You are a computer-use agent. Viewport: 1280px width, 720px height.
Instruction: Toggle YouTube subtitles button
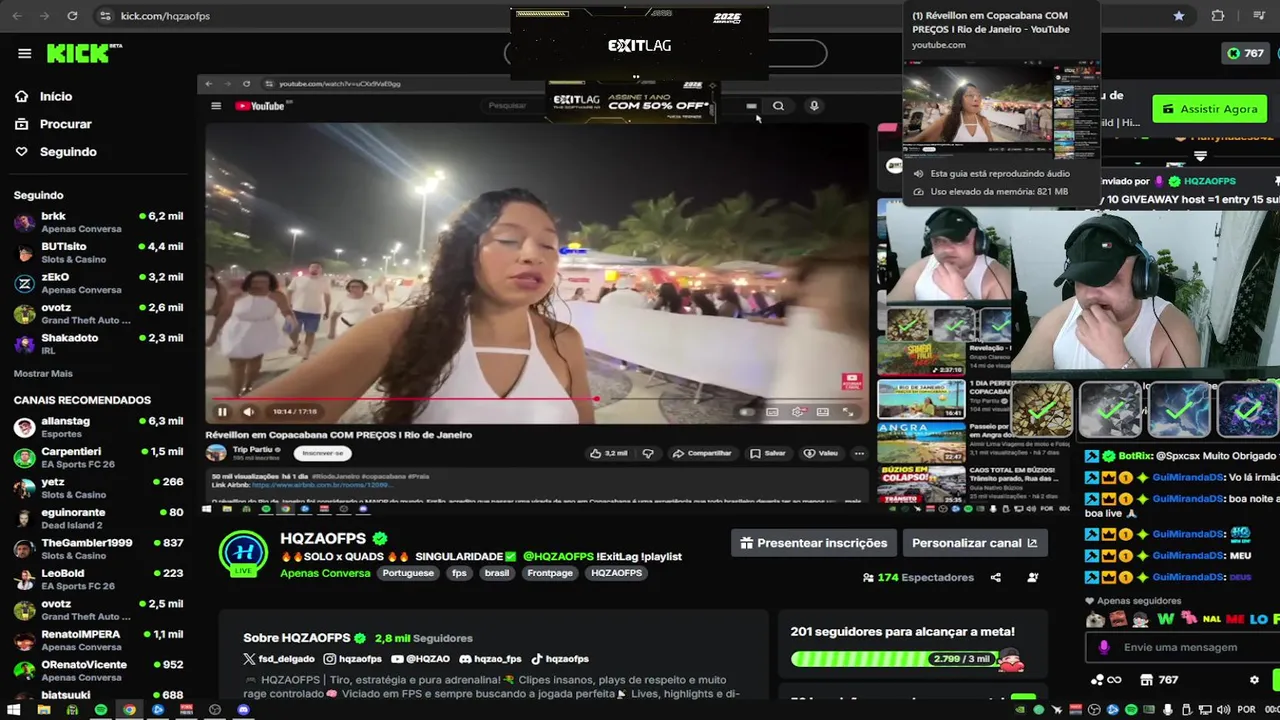[772, 411]
